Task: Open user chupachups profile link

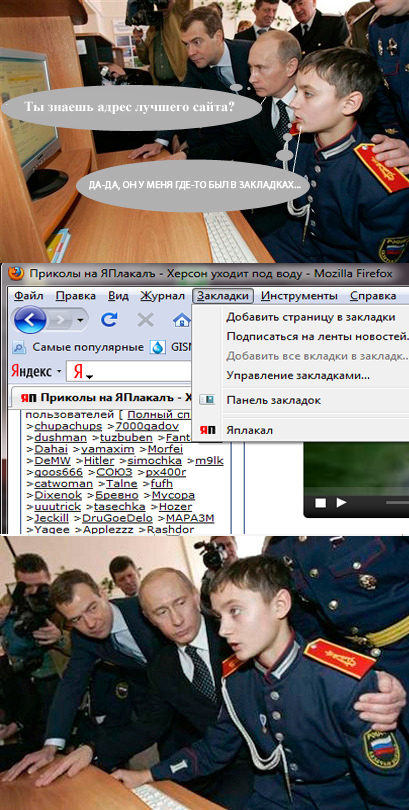Action: tap(68, 426)
